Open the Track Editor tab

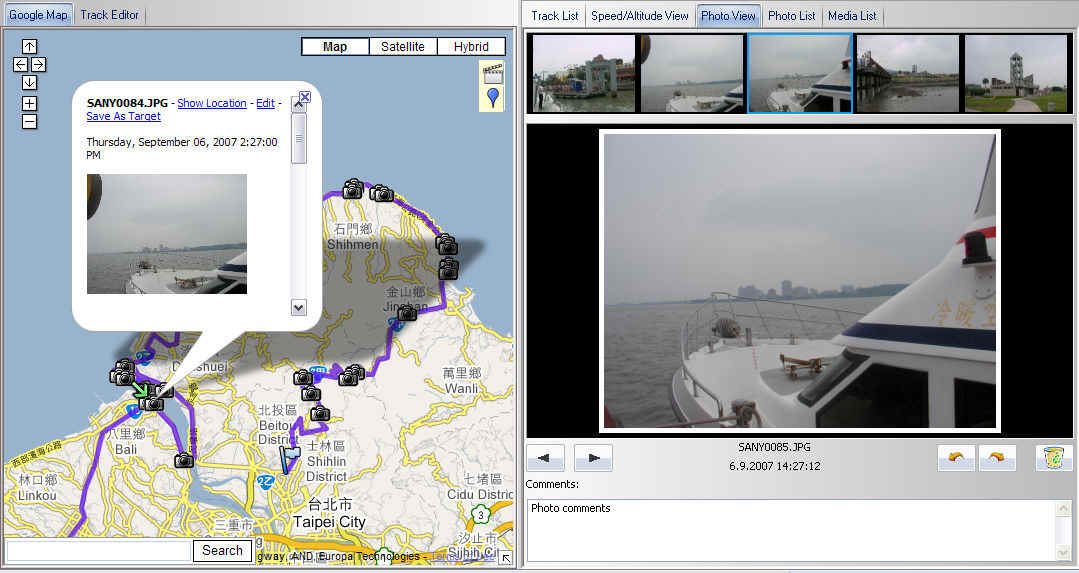coord(109,14)
